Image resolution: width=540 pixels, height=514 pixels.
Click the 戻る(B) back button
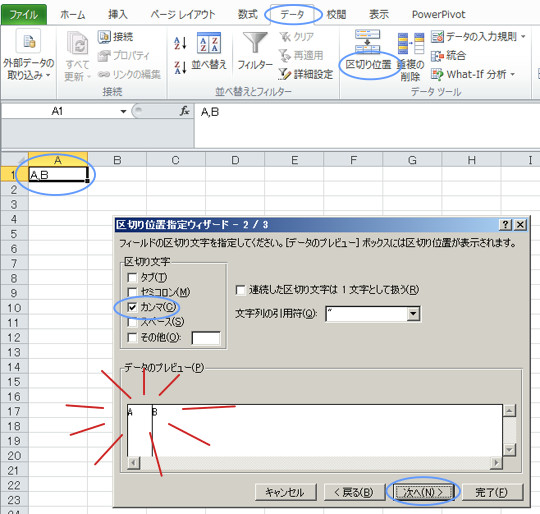point(354,492)
